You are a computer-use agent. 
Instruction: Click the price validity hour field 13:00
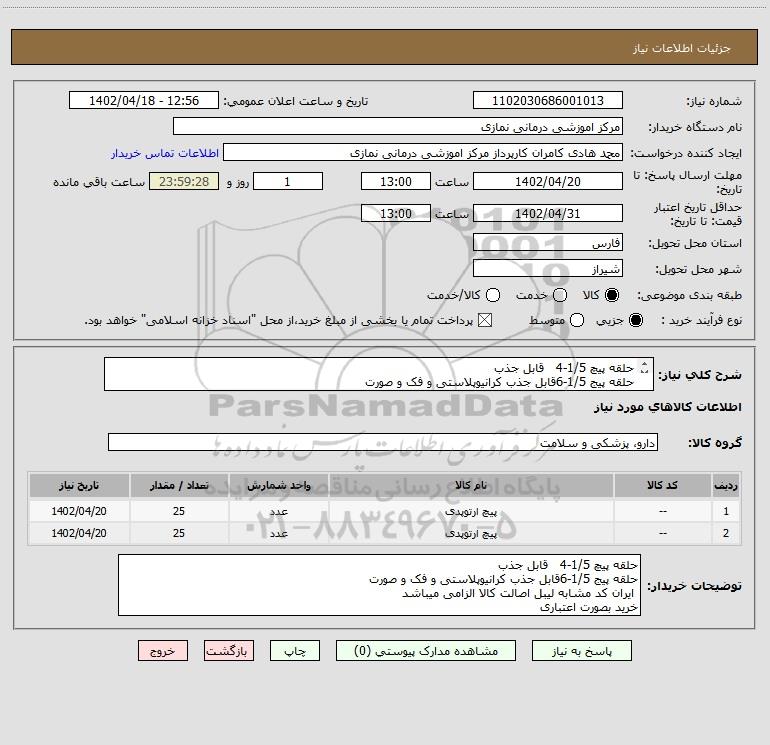(x=396, y=213)
